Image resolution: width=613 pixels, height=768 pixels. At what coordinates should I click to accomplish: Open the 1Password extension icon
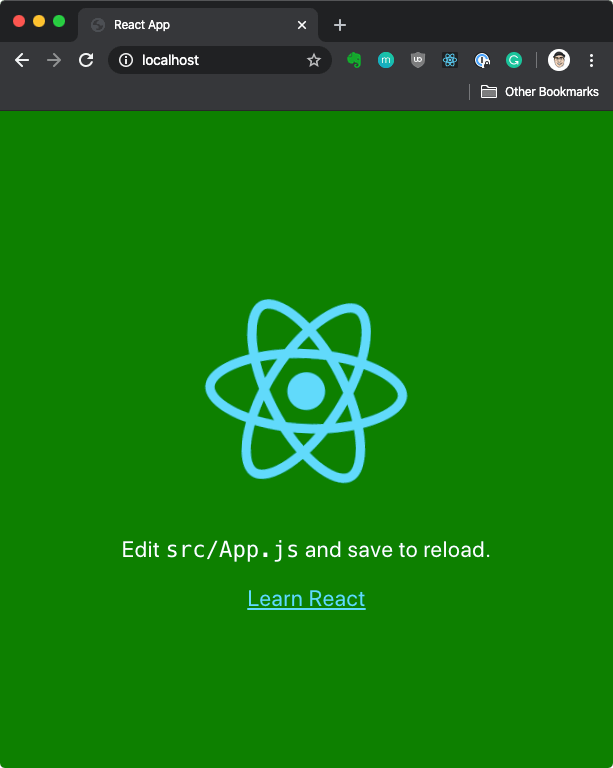click(482, 60)
